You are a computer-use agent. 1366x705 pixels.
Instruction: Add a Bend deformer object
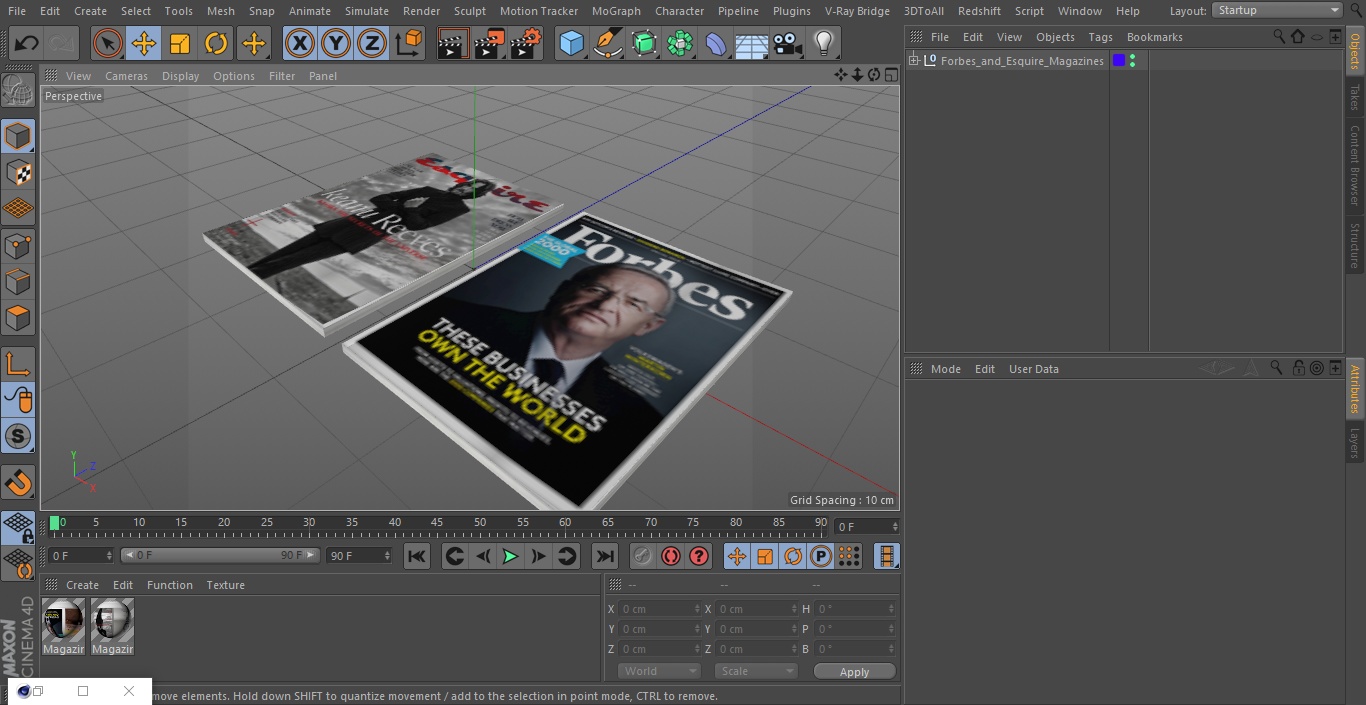coord(716,44)
